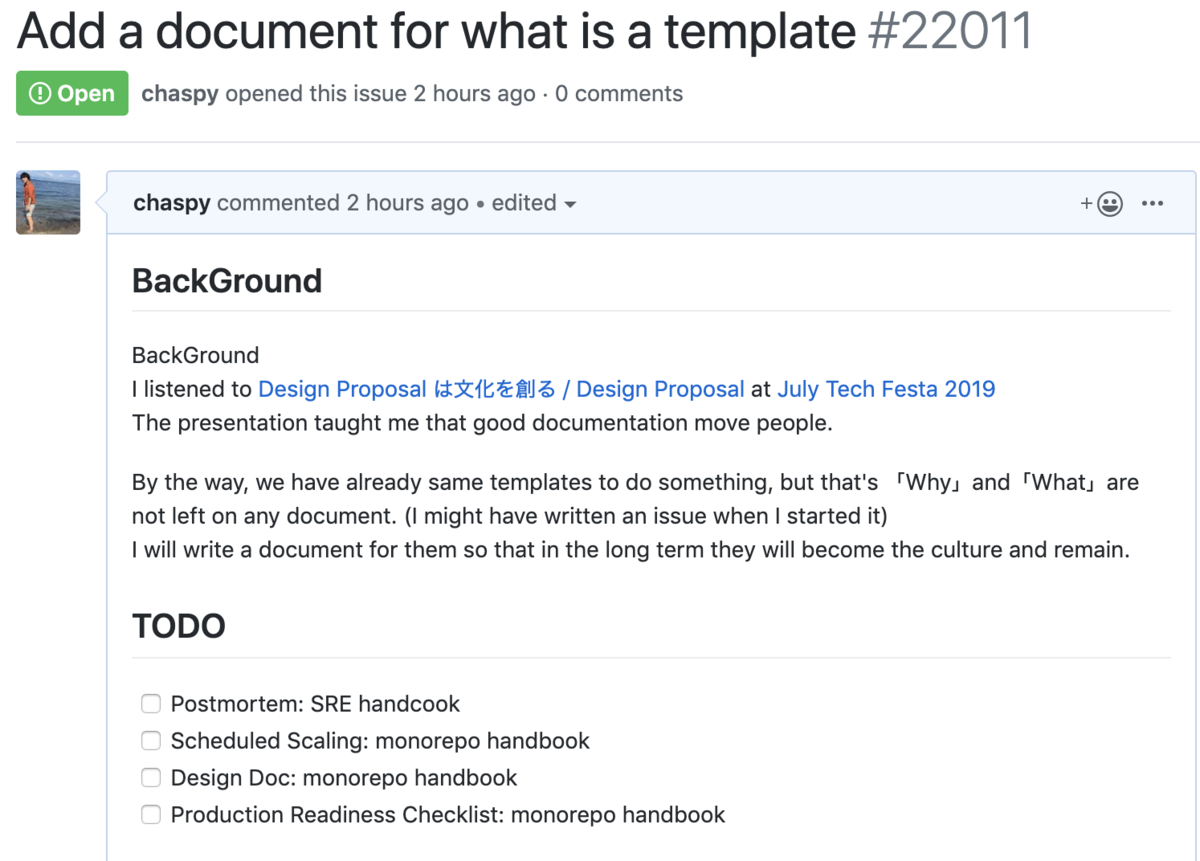Check Production Readiness Checklist checkbox

pos(151,814)
